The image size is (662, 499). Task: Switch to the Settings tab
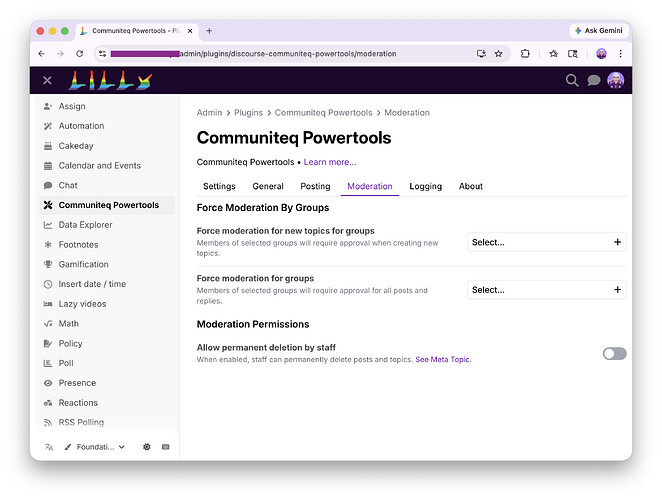pyautogui.click(x=219, y=186)
